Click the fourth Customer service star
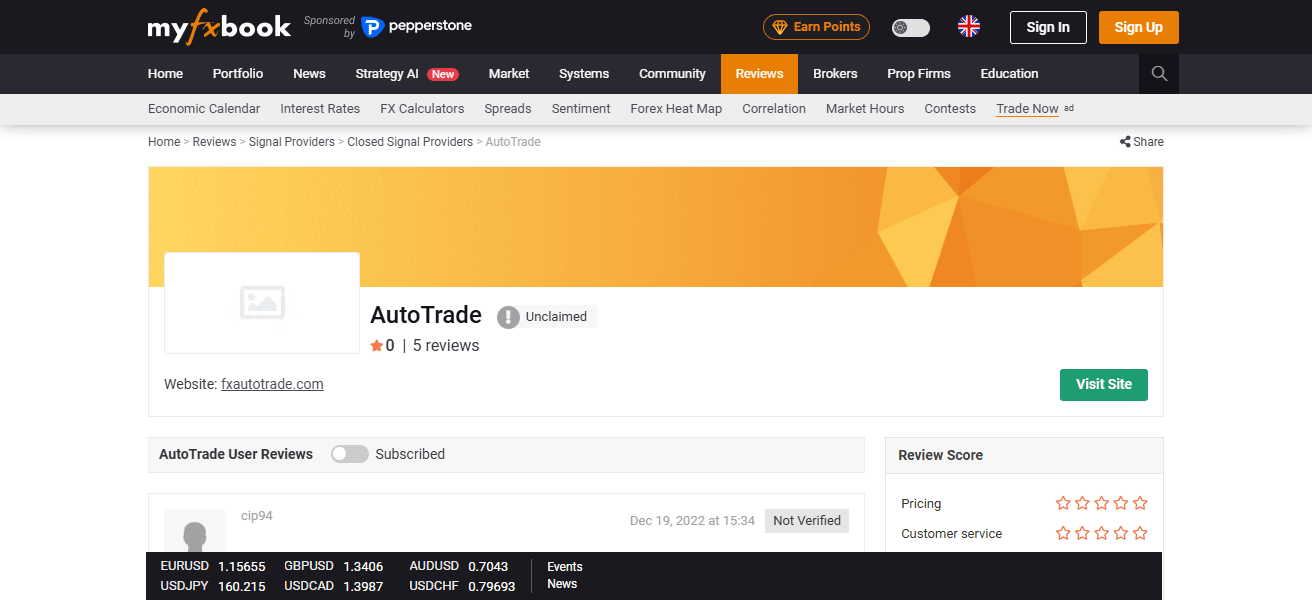The image size is (1312, 600). (x=1121, y=534)
